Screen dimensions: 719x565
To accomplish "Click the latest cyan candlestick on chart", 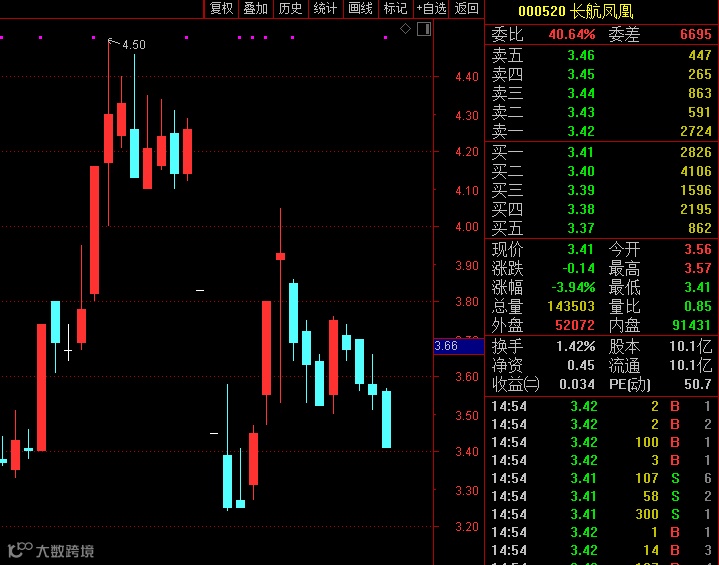I will [387, 419].
